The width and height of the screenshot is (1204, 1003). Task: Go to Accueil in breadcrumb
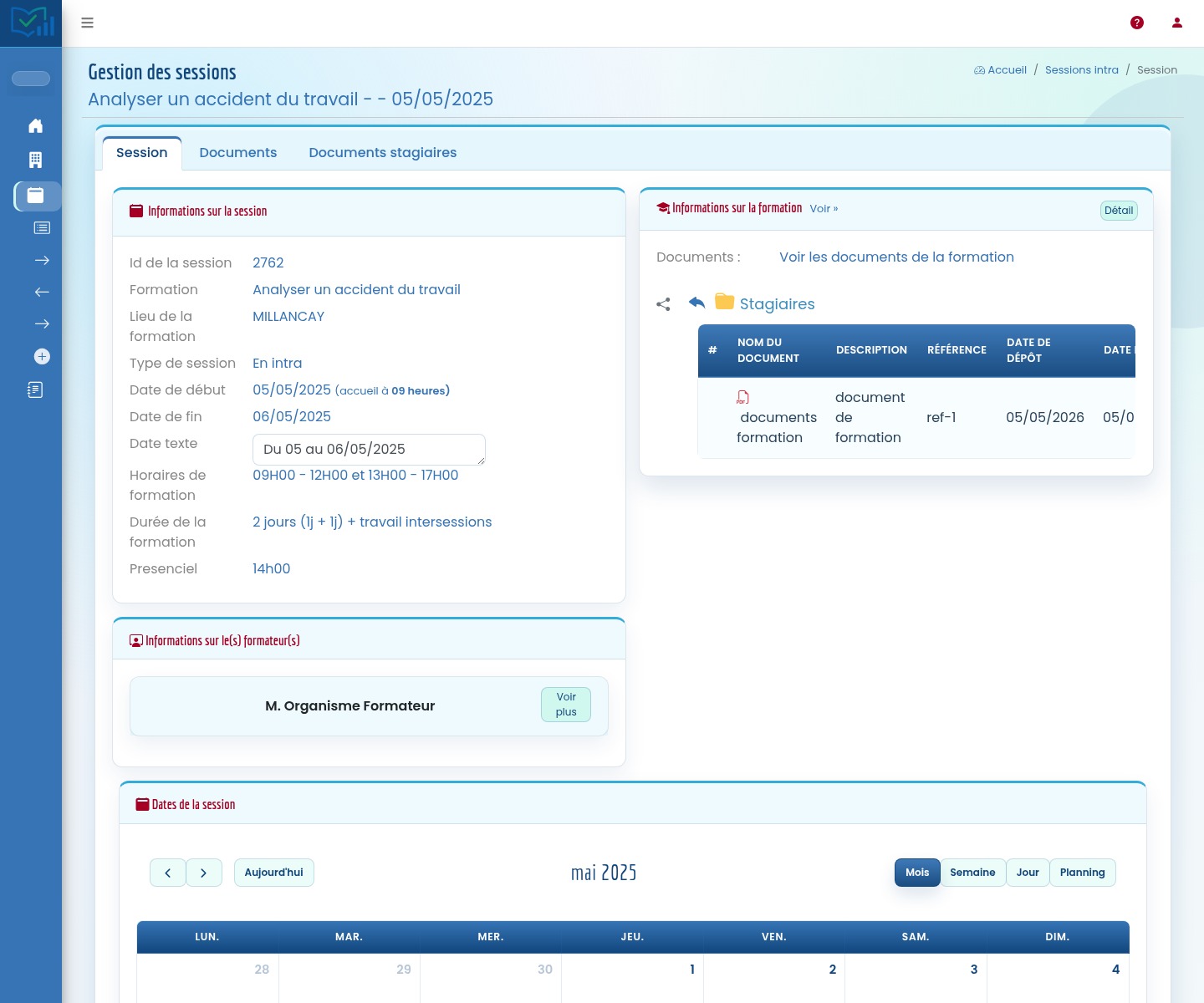1001,70
